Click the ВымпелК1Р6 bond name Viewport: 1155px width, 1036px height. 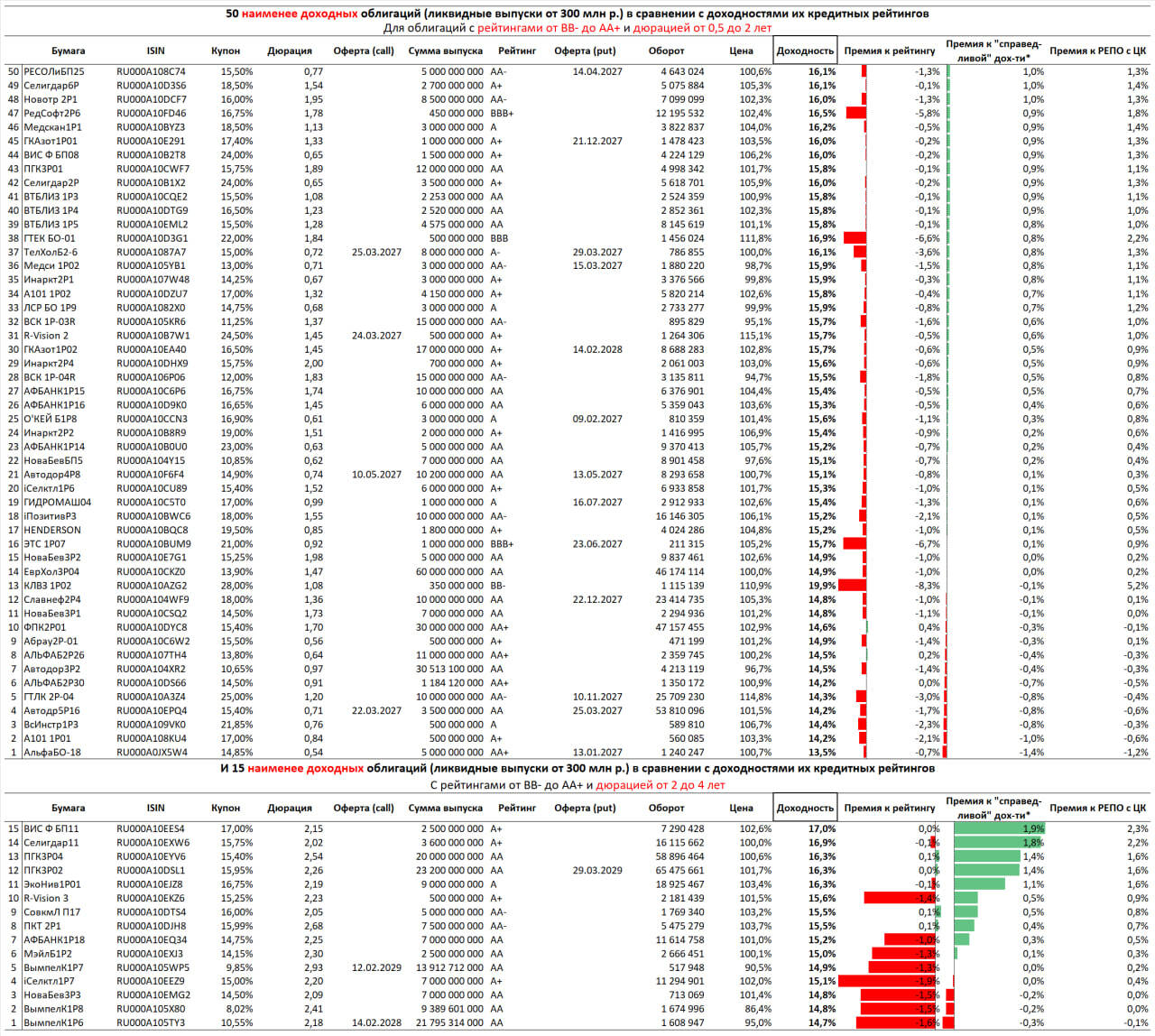(x=53, y=1023)
